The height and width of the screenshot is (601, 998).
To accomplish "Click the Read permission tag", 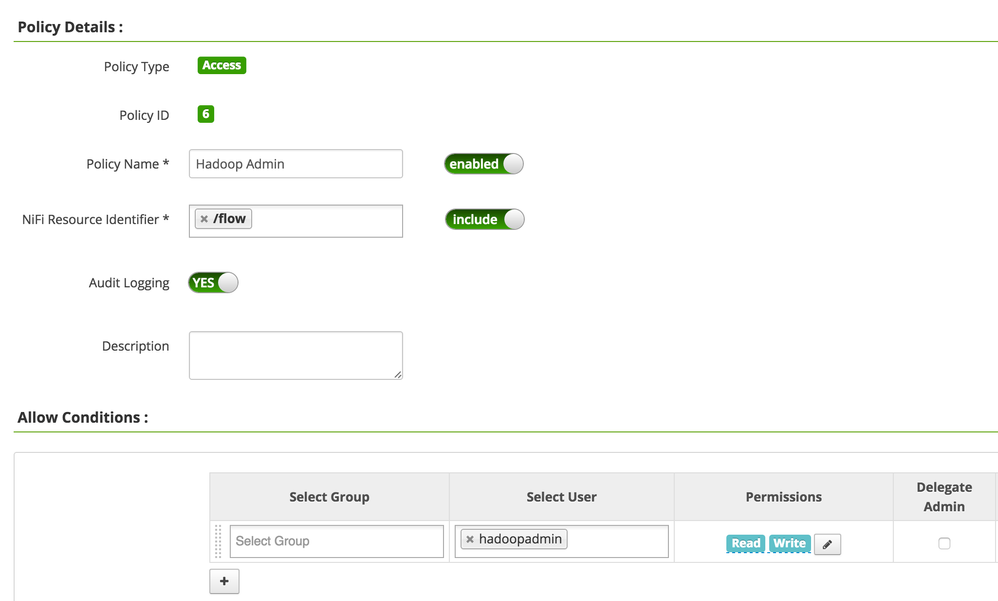I will [746, 544].
